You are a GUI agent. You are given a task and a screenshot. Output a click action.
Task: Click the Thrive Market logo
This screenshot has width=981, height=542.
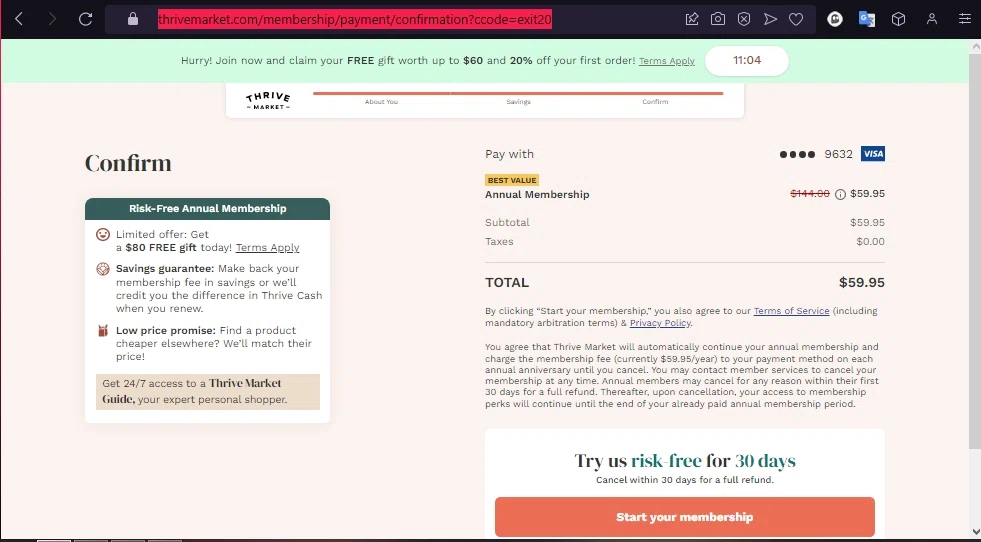click(x=268, y=101)
